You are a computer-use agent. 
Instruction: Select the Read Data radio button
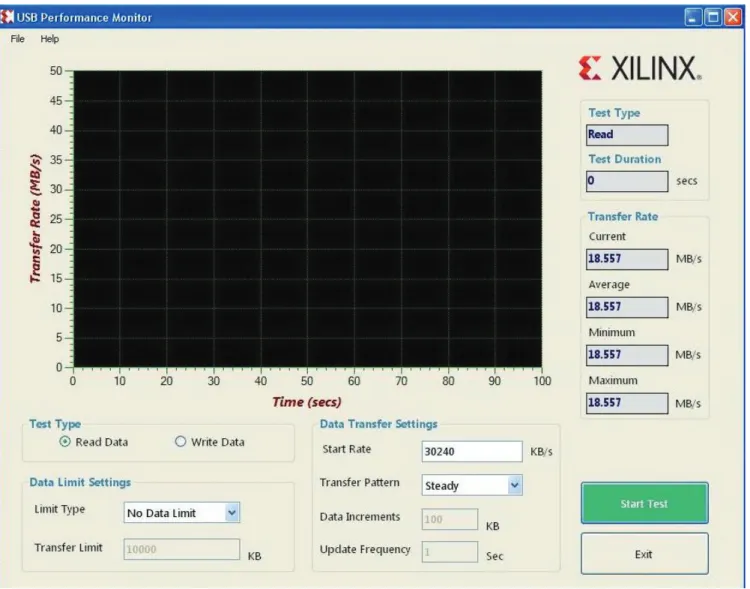tap(65, 442)
